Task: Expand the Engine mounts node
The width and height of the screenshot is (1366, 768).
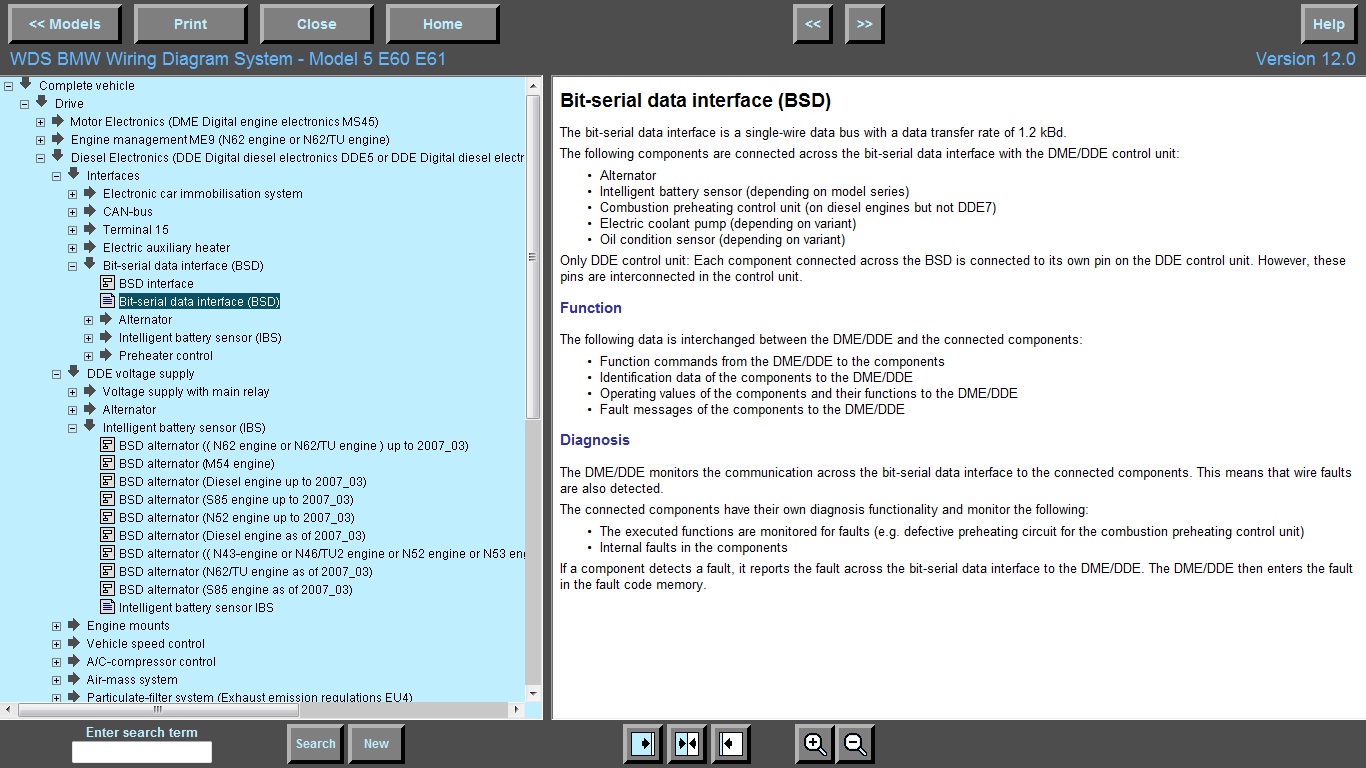Action: (x=57, y=626)
